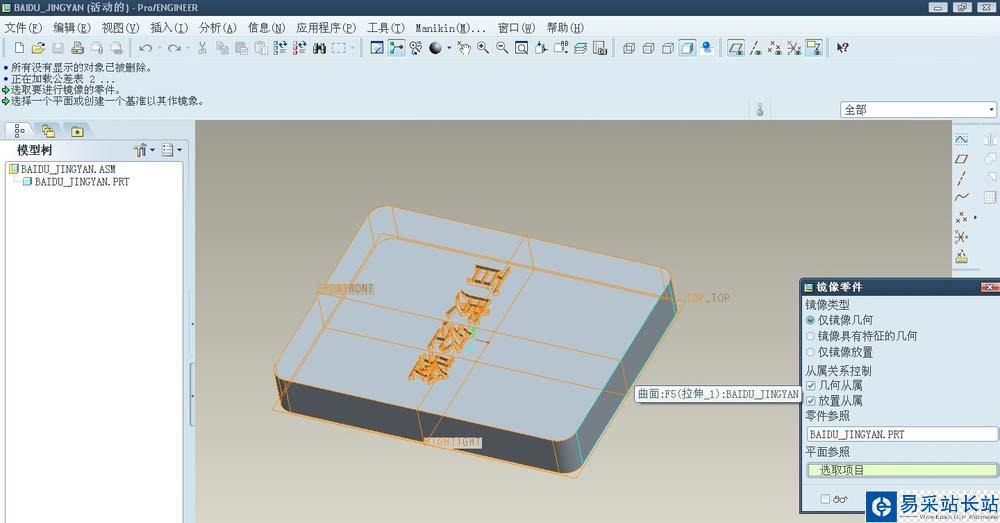Open the 分析(A) menu
This screenshot has width=1000, height=523.
217,28
